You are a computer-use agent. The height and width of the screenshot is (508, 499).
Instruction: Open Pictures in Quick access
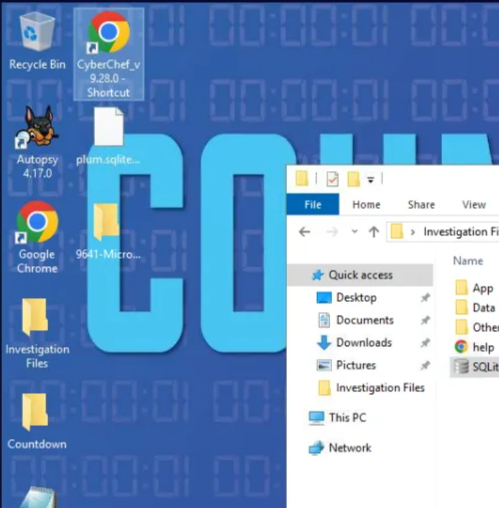point(355,365)
